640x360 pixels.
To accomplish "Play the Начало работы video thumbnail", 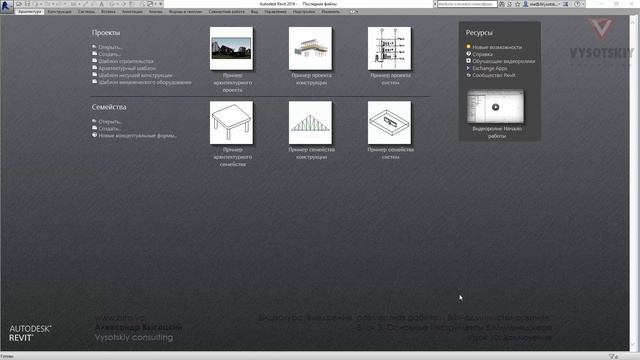I will [496, 107].
